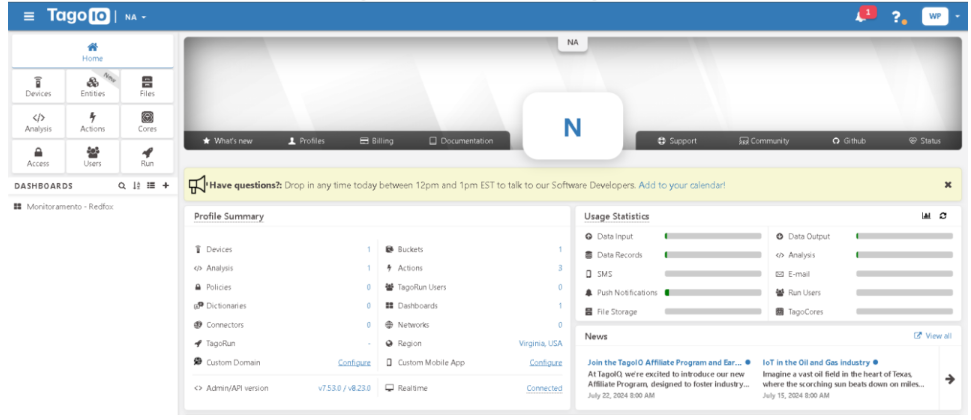Dismiss the Have questions banner
This screenshot has width=971, height=420.
click(x=948, y=185)
